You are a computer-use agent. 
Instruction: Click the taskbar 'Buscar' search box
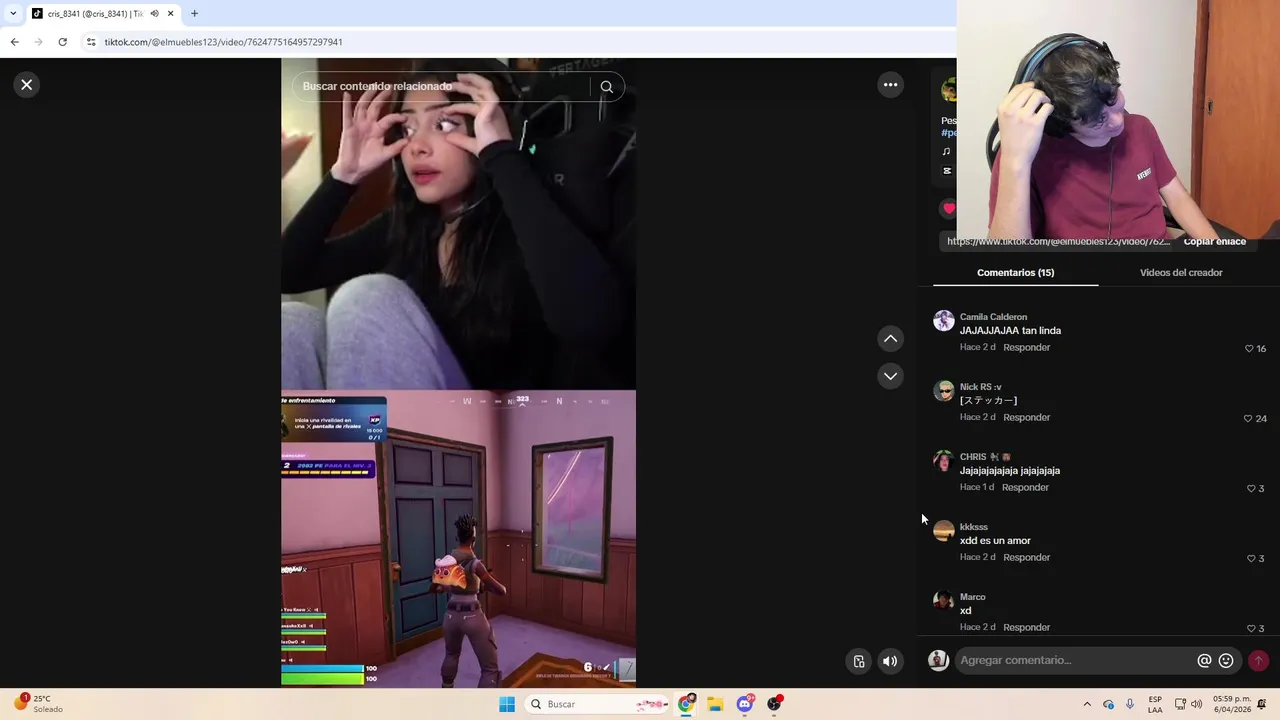[598, 704]
